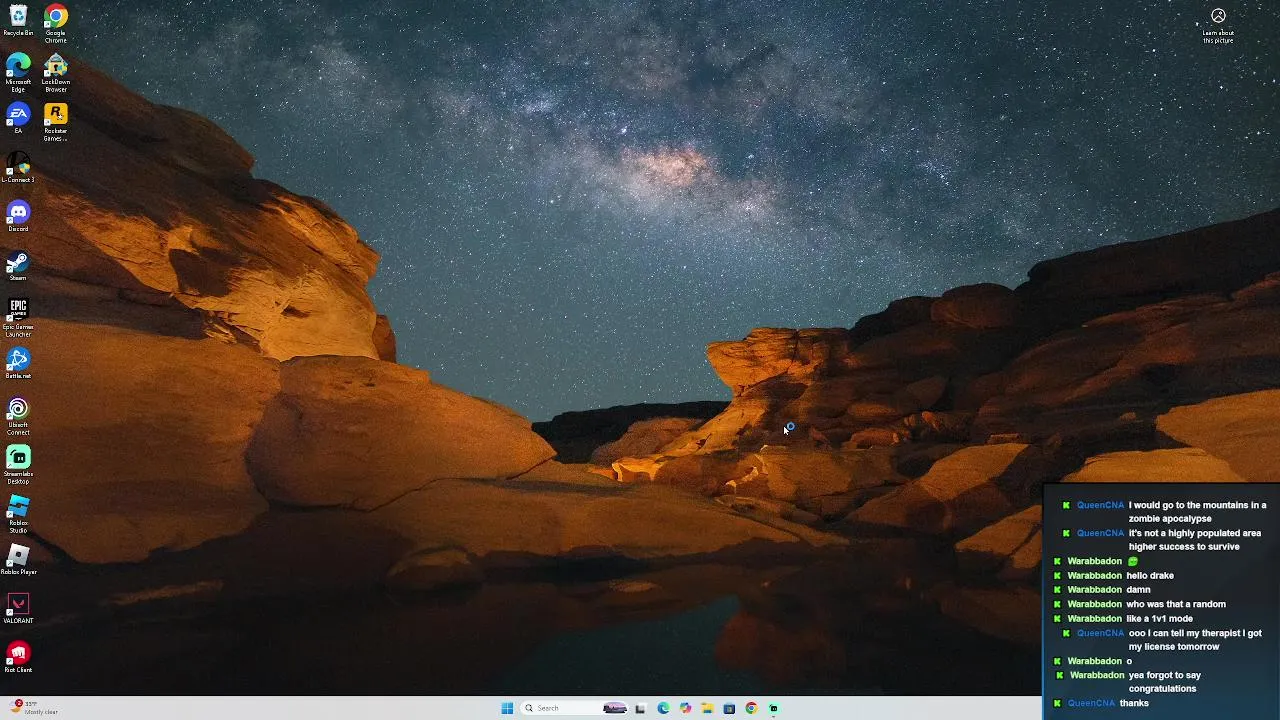Open the Windows Start menu
The image size is (1280, 720).
(507, 708)
